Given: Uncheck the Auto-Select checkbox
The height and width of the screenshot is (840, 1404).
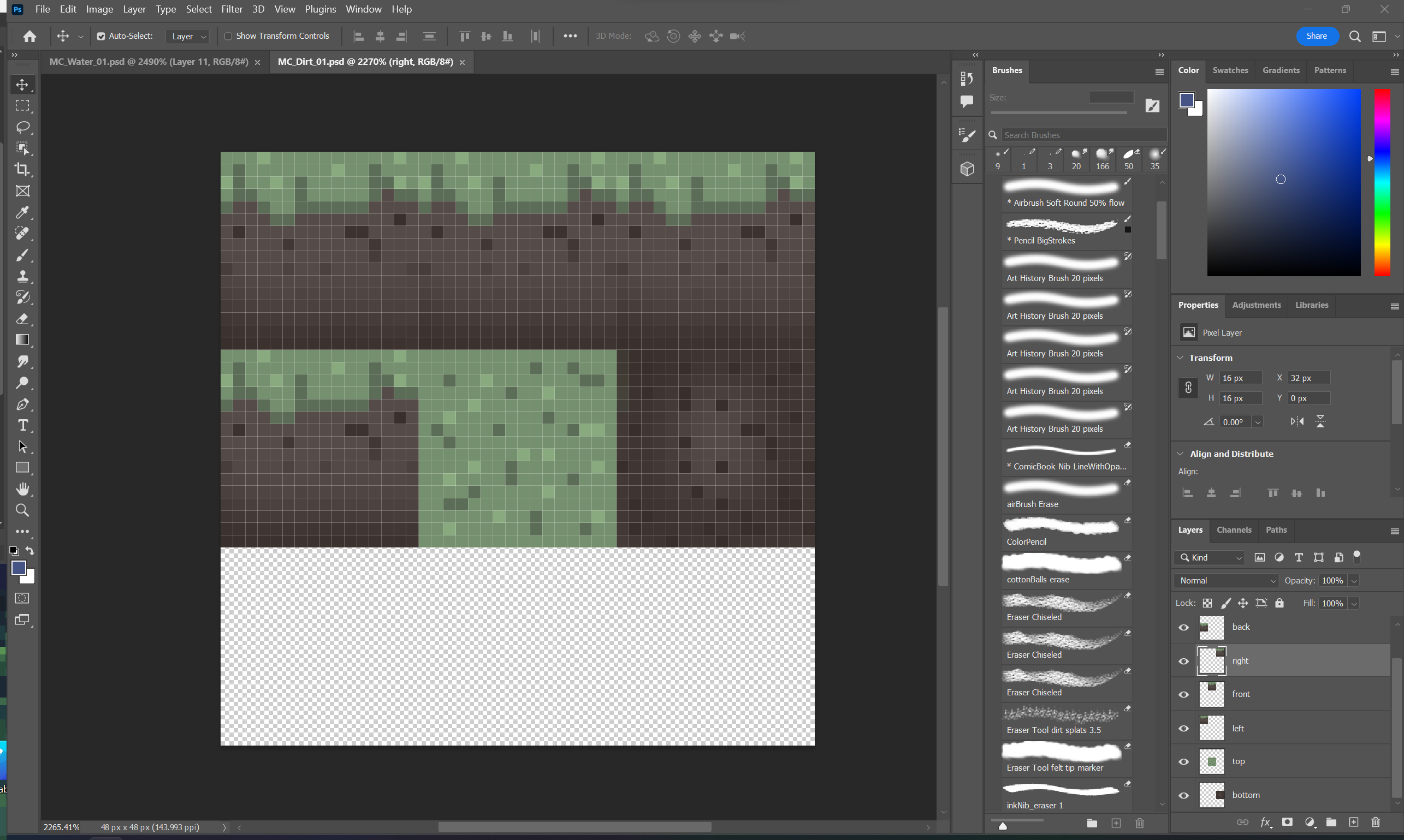Looking at the screenshot, I should [x=101, y=36].
